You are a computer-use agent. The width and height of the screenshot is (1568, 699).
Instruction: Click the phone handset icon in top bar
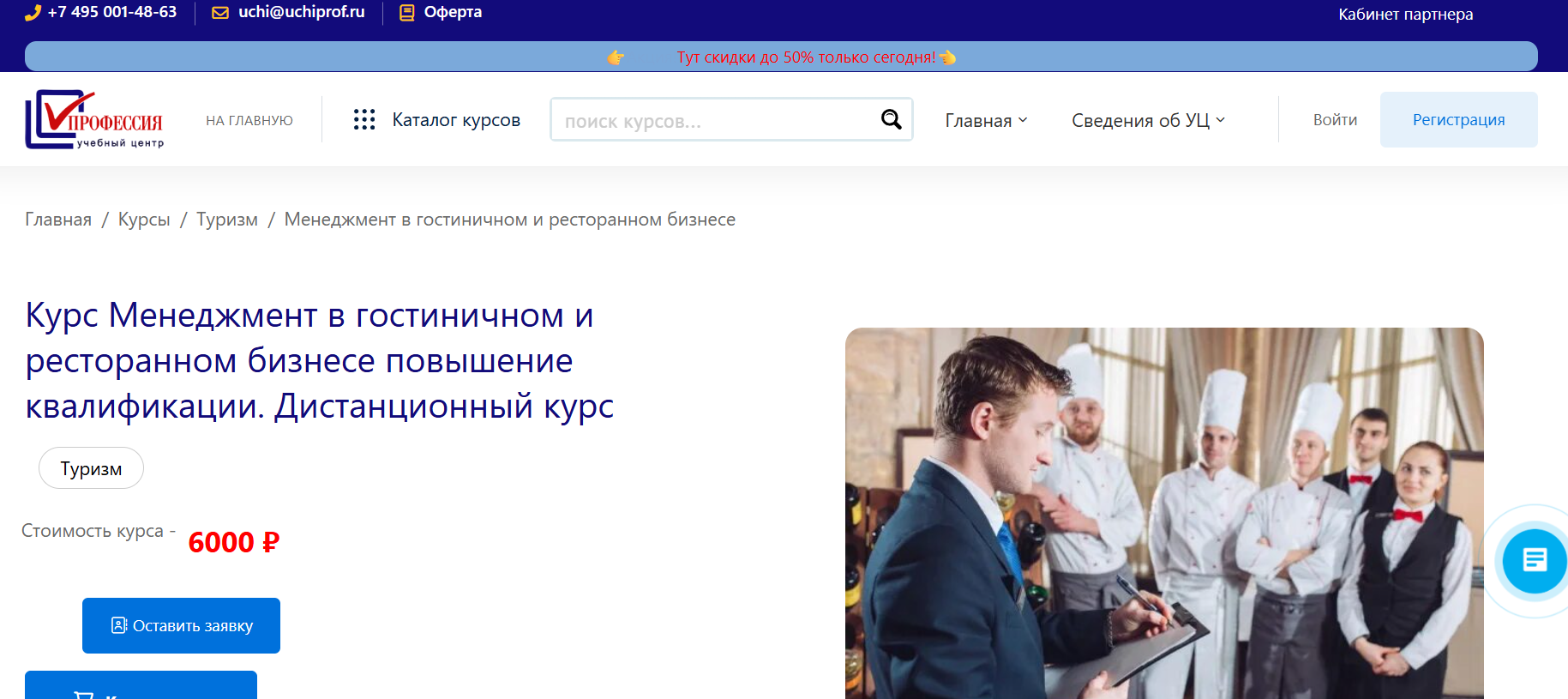pos(33,13)
